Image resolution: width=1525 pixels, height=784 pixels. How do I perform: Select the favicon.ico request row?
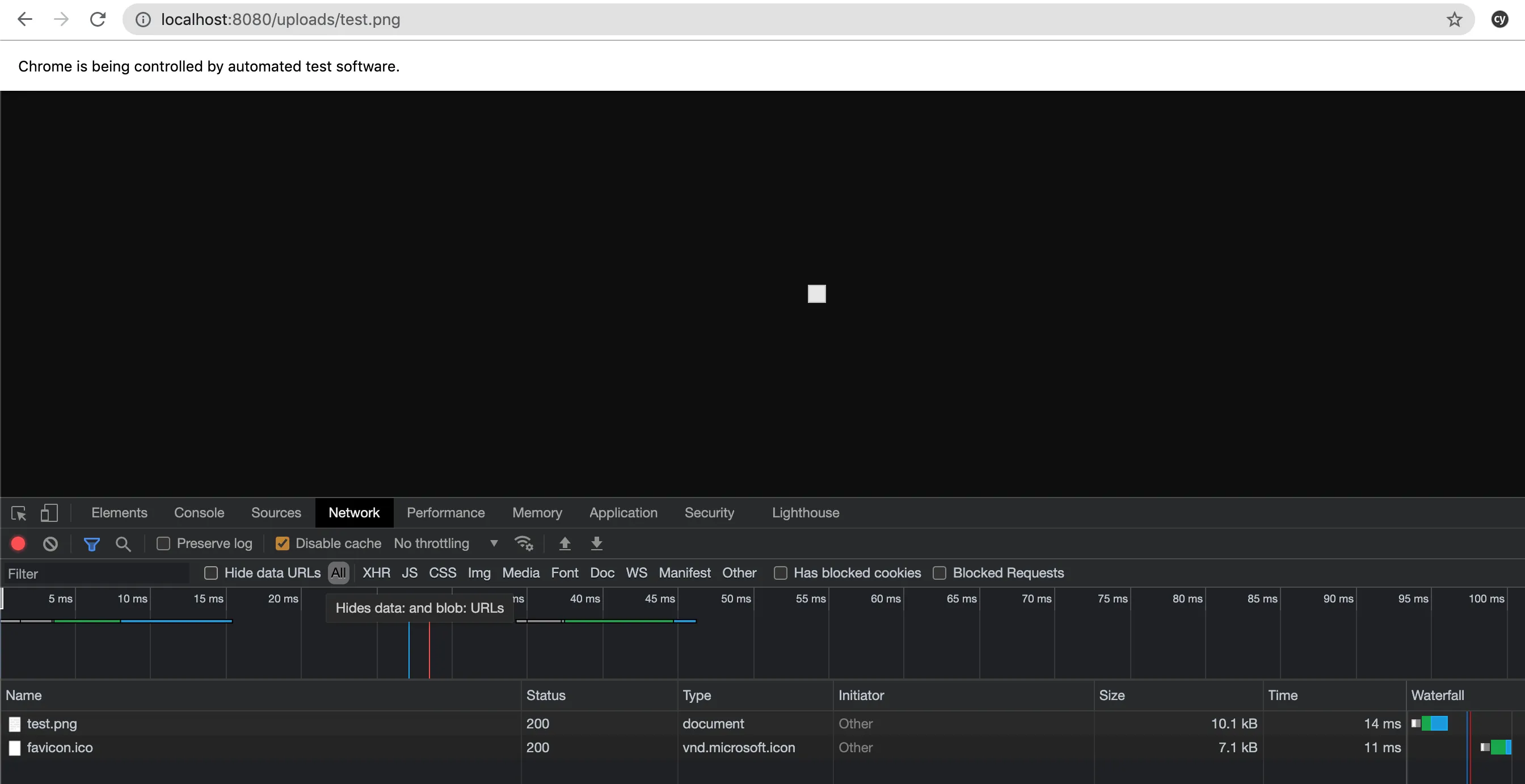point(60,747)
